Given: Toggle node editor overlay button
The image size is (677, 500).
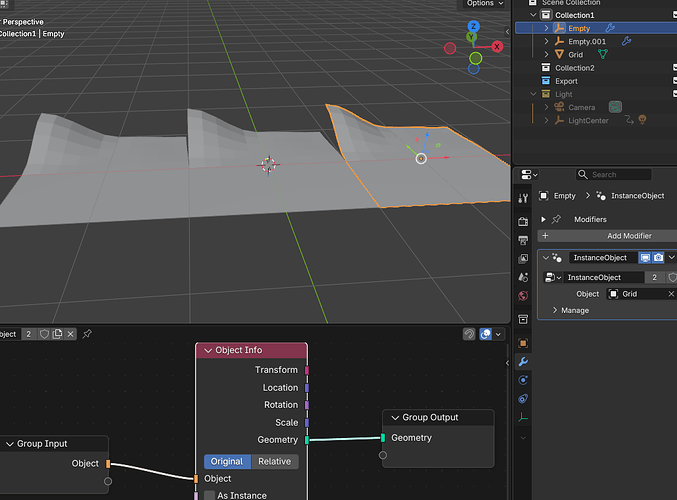Looking at the screenshot, I should tap(485, 334).
